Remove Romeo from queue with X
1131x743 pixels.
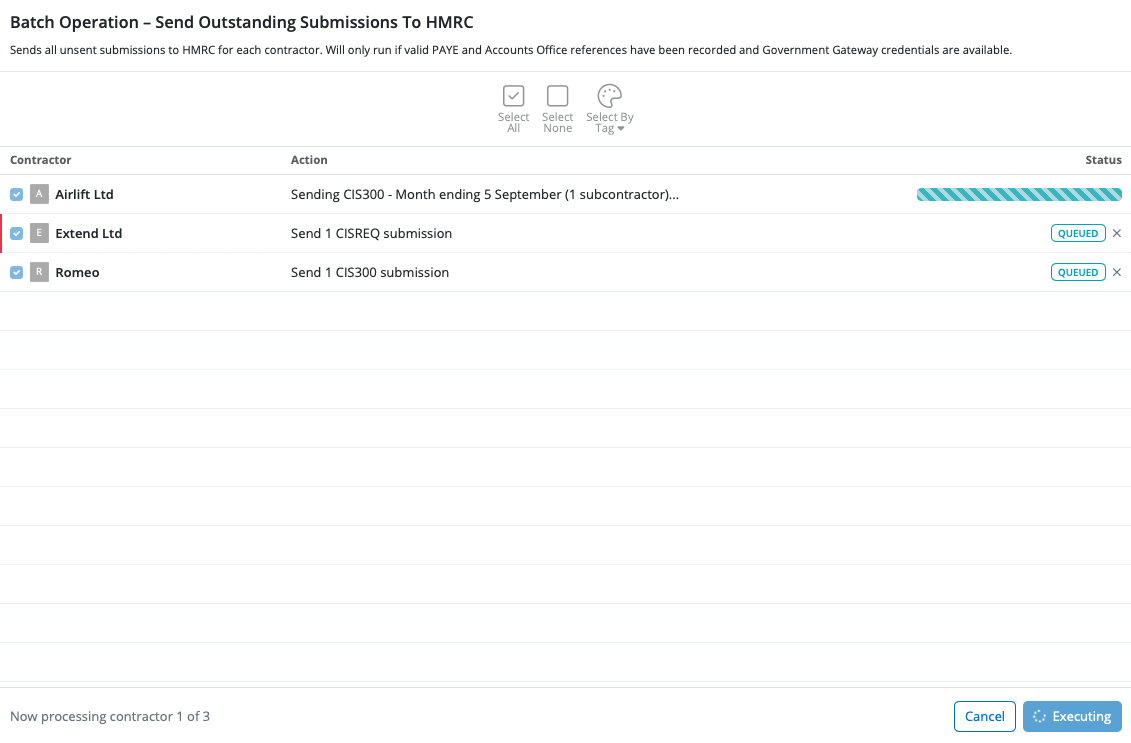coord(1117,272)
